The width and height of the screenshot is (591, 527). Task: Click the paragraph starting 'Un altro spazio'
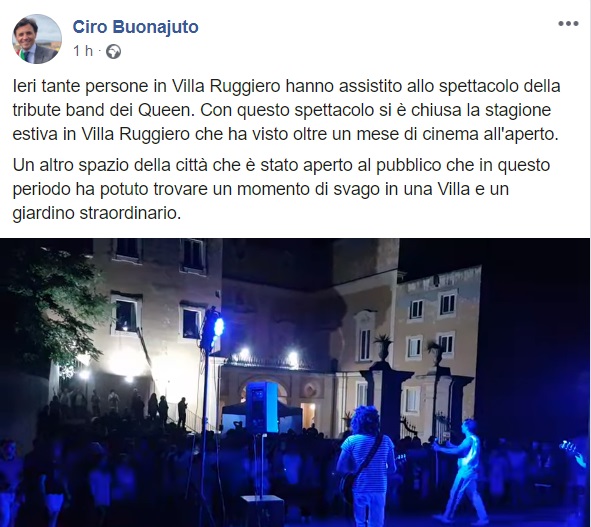click(x=281, y=189)
